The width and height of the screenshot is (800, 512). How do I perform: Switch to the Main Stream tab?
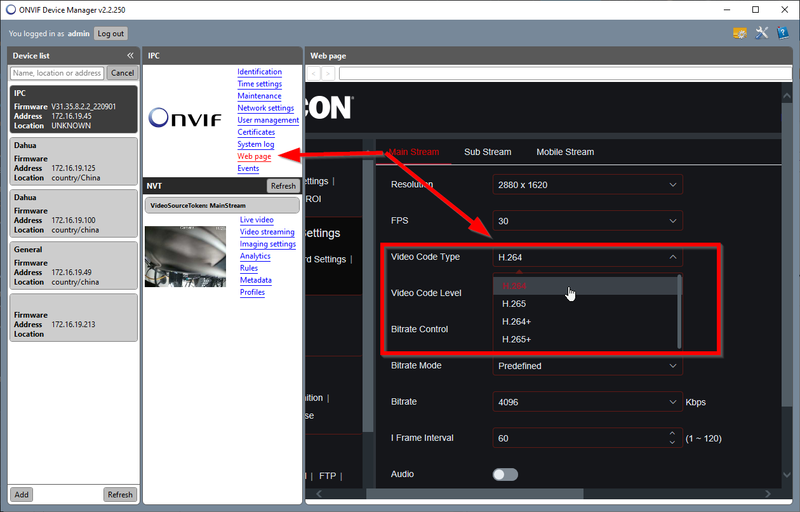tap(414, 152)
